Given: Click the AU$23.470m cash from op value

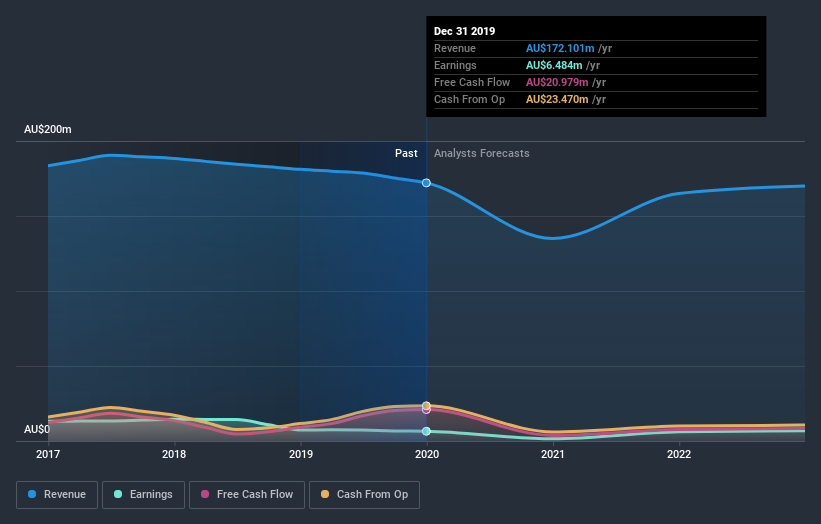Looking at the screenshot, I should click(x=557, y=99).
